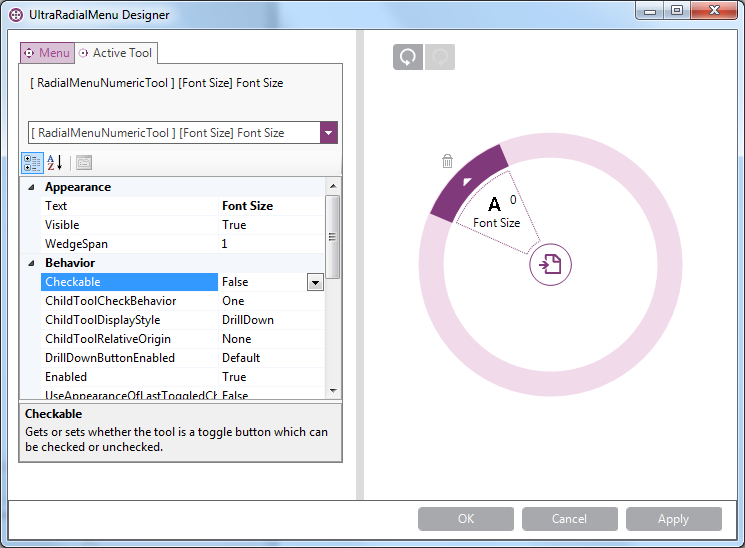
Task: Switch property grid to Categorized view
Action: (x=32, y=162)
